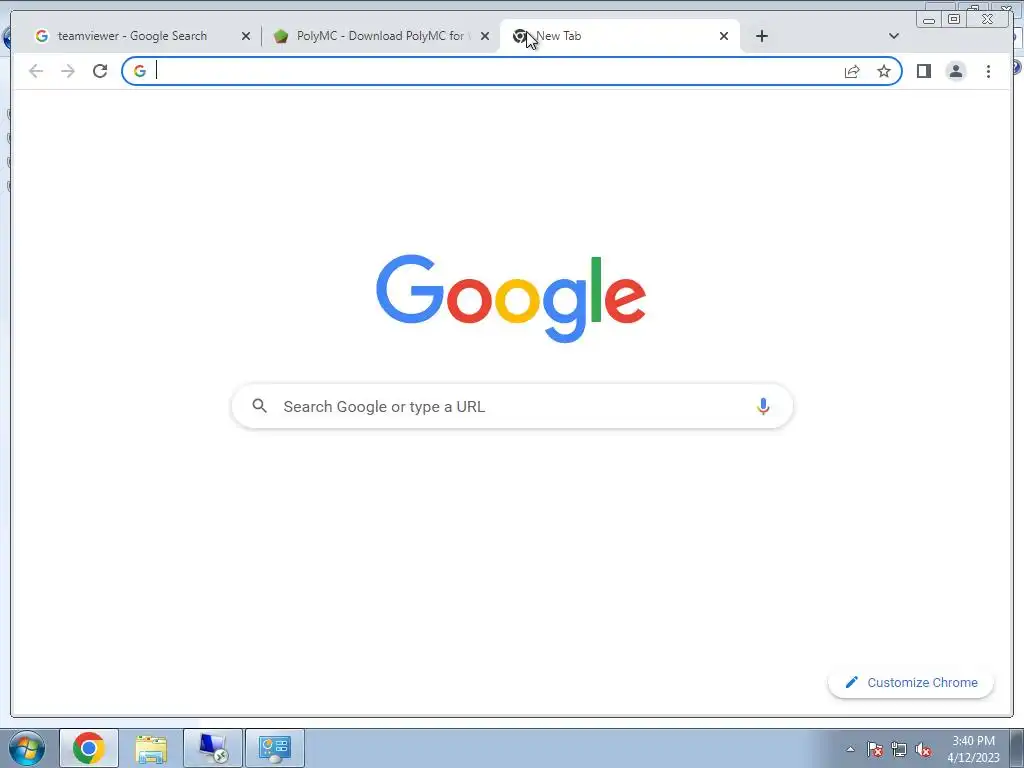Share this page via share icon

[x=852, y=71]
